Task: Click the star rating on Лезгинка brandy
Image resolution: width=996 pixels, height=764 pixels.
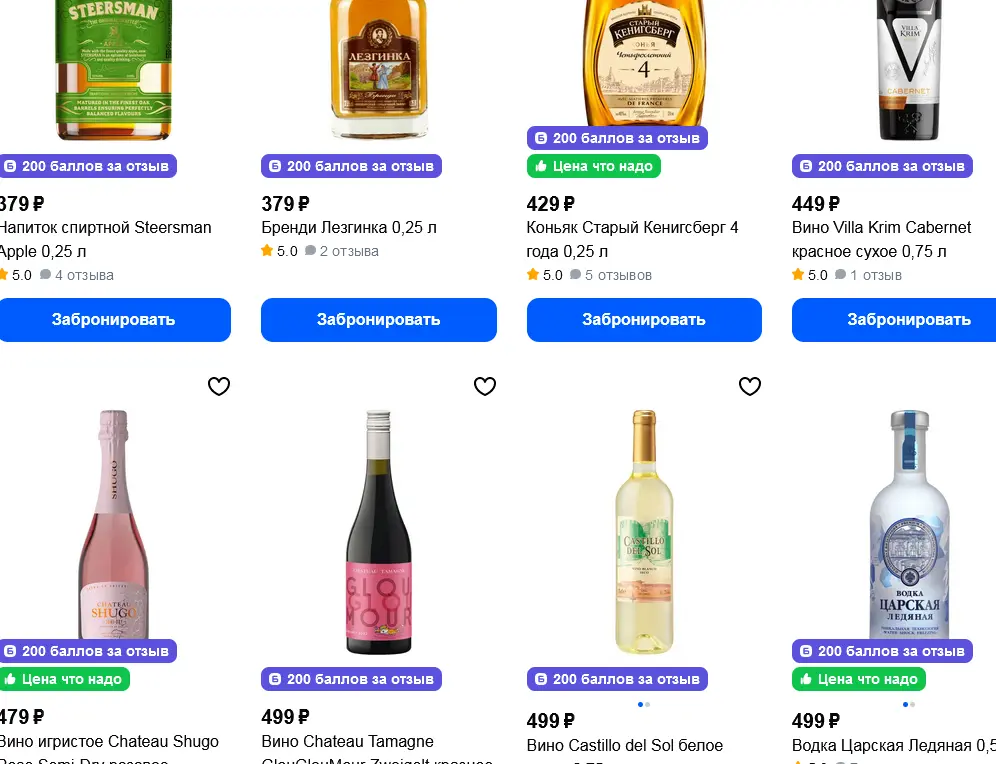Action: [267, 251]
